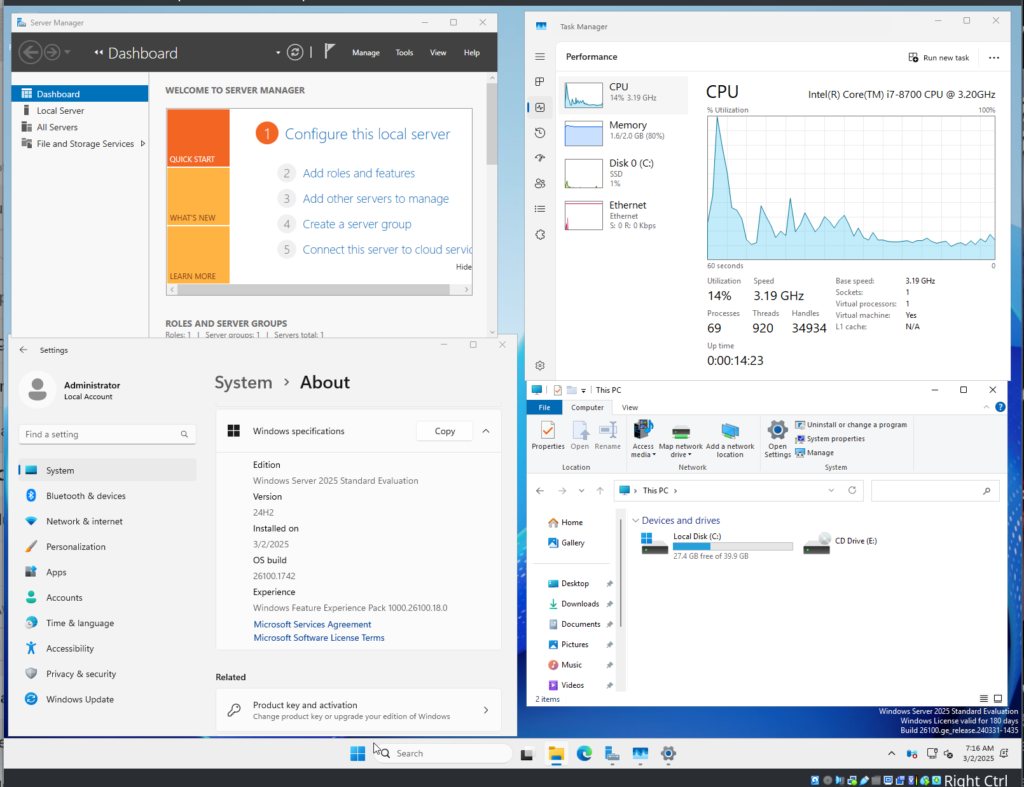The width and height of the screenshot is (1024, 787).
Task: Expand File and Storage Services in sidebar
Action: point(143,144)
